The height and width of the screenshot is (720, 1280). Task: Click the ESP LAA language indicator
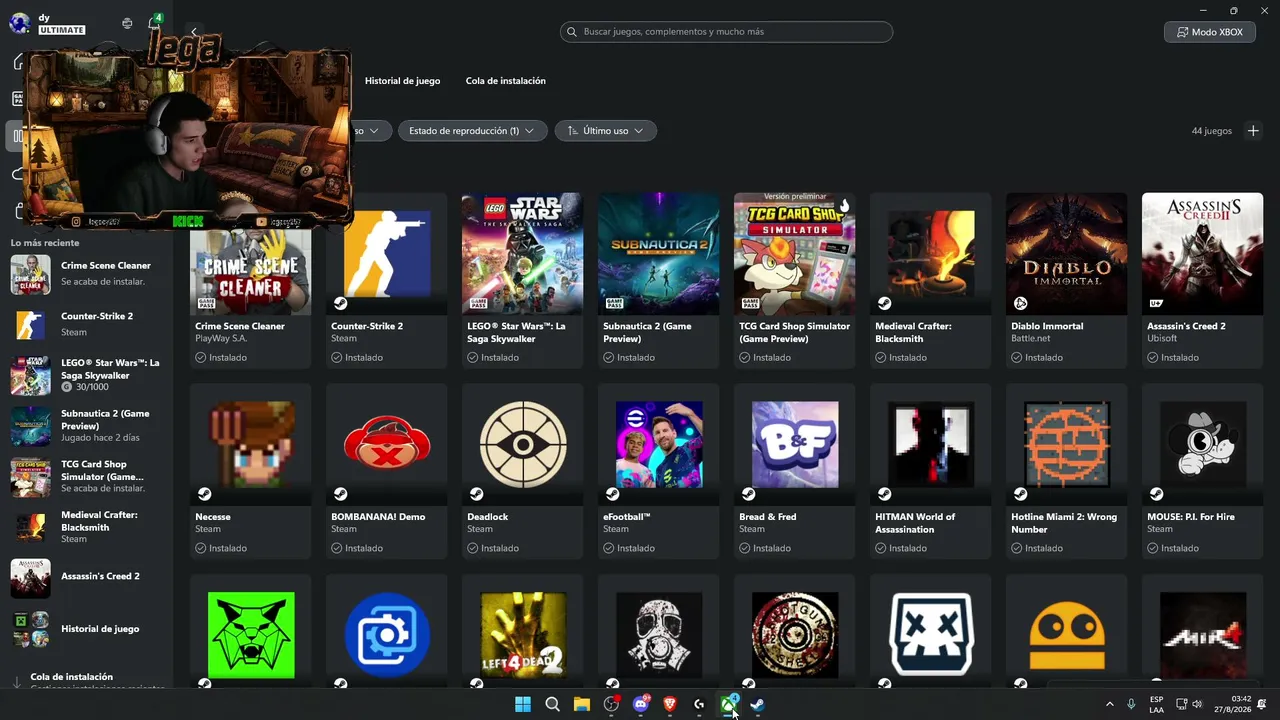tap(1157, 704)
